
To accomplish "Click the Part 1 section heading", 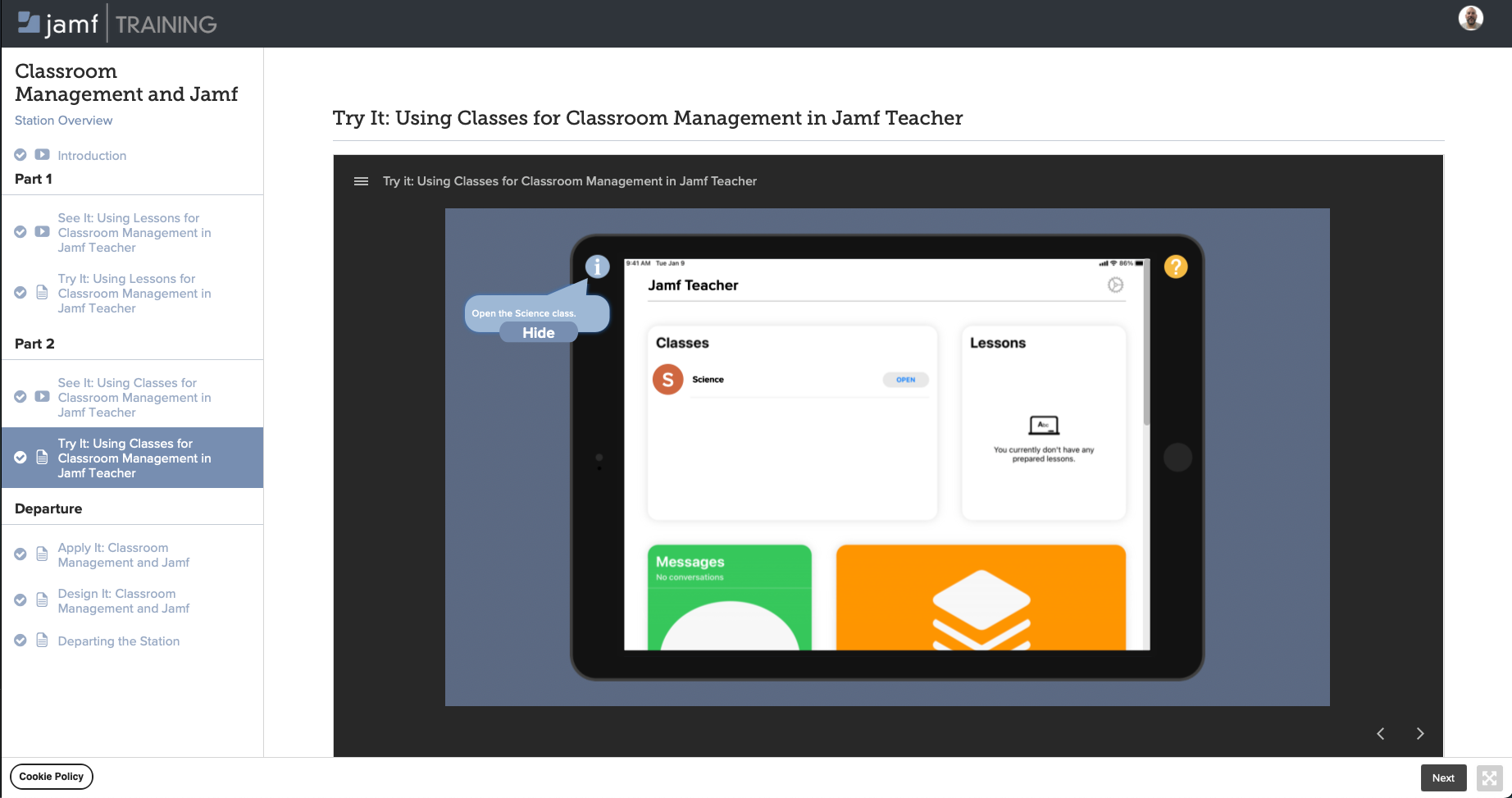I will [x=34, y=179].
